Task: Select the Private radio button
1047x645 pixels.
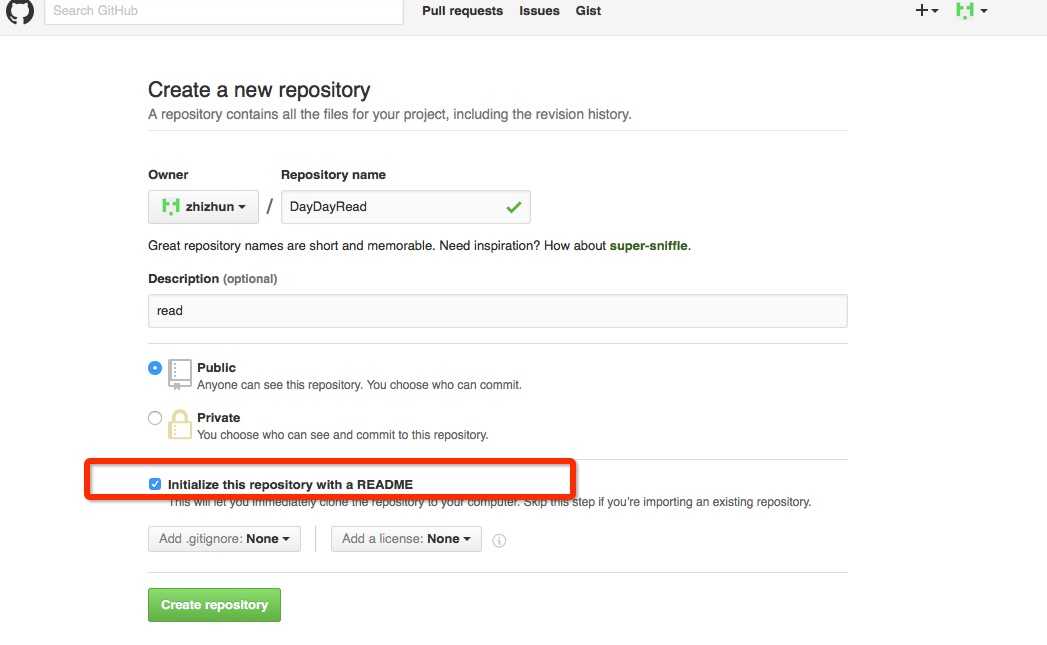Action: click(155, 418)
